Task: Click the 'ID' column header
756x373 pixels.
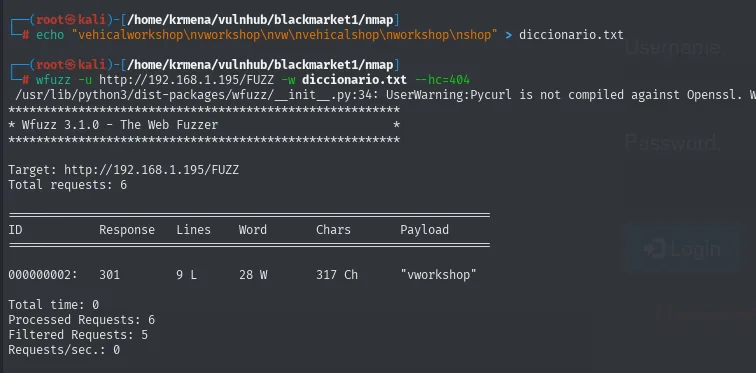Action: 15,230
